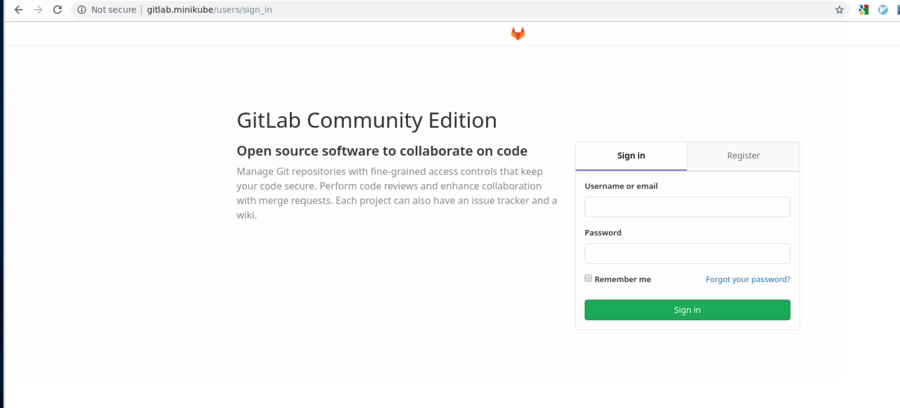900x408 pixels.
Task: Reload the GitLab sign-in page
Action: click(57, 10)
